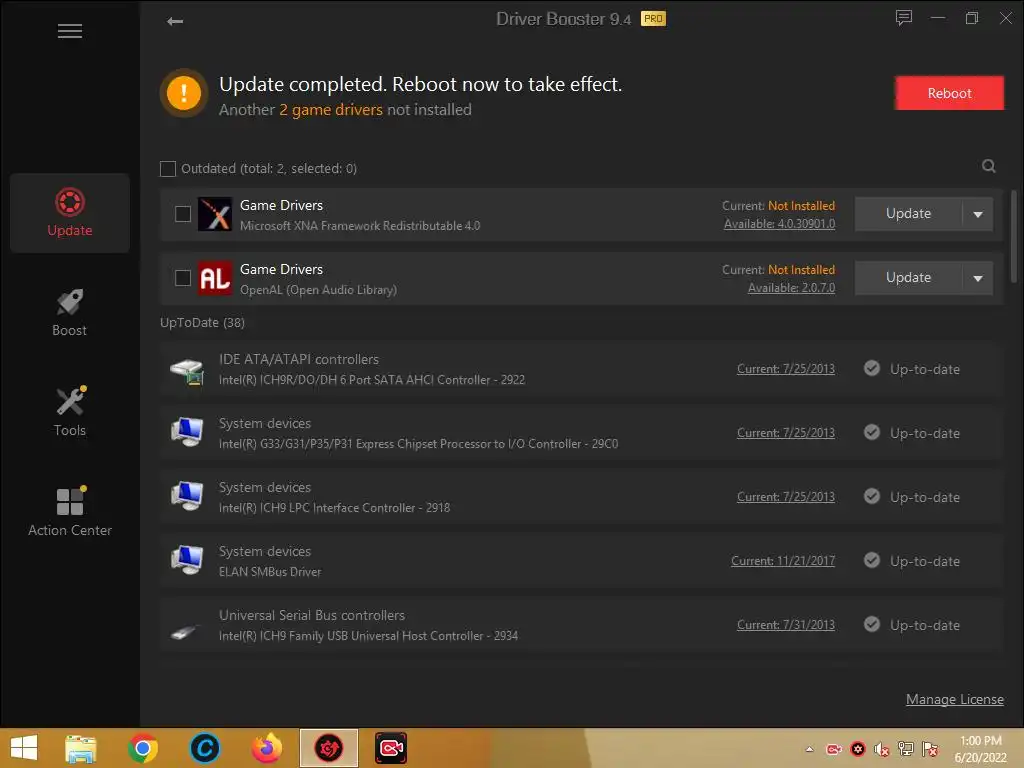Viewport: 1024px width, 768px height.
Task: Update the OpenAL driver
Action: click(x=908, y=278)
